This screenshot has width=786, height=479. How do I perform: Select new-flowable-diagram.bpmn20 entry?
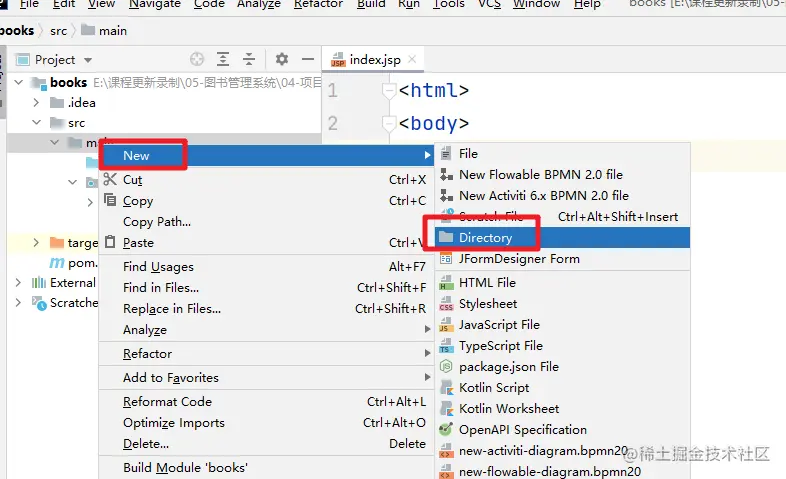[x=562, y=471]
